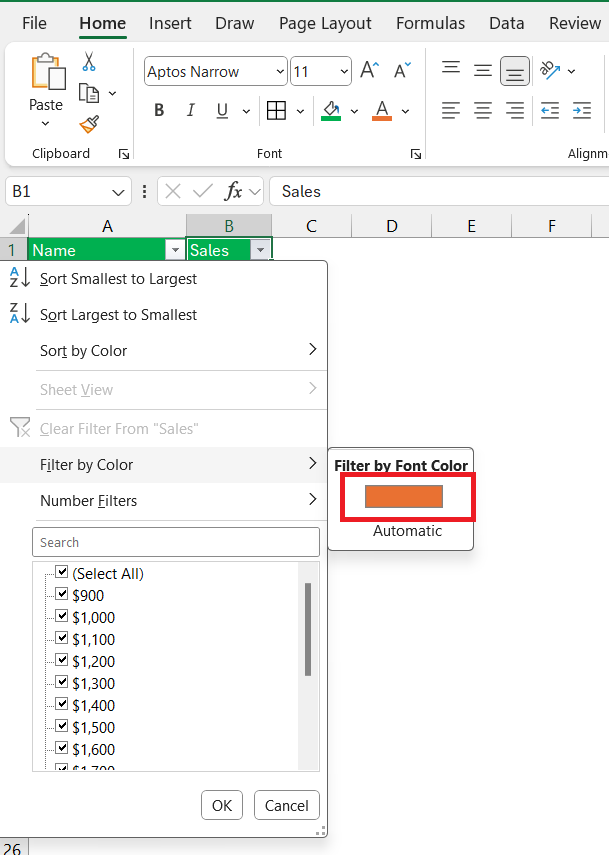
Task: Switch to the Page Layout tab
Action: pyautogui.click(x=325, y=23)
